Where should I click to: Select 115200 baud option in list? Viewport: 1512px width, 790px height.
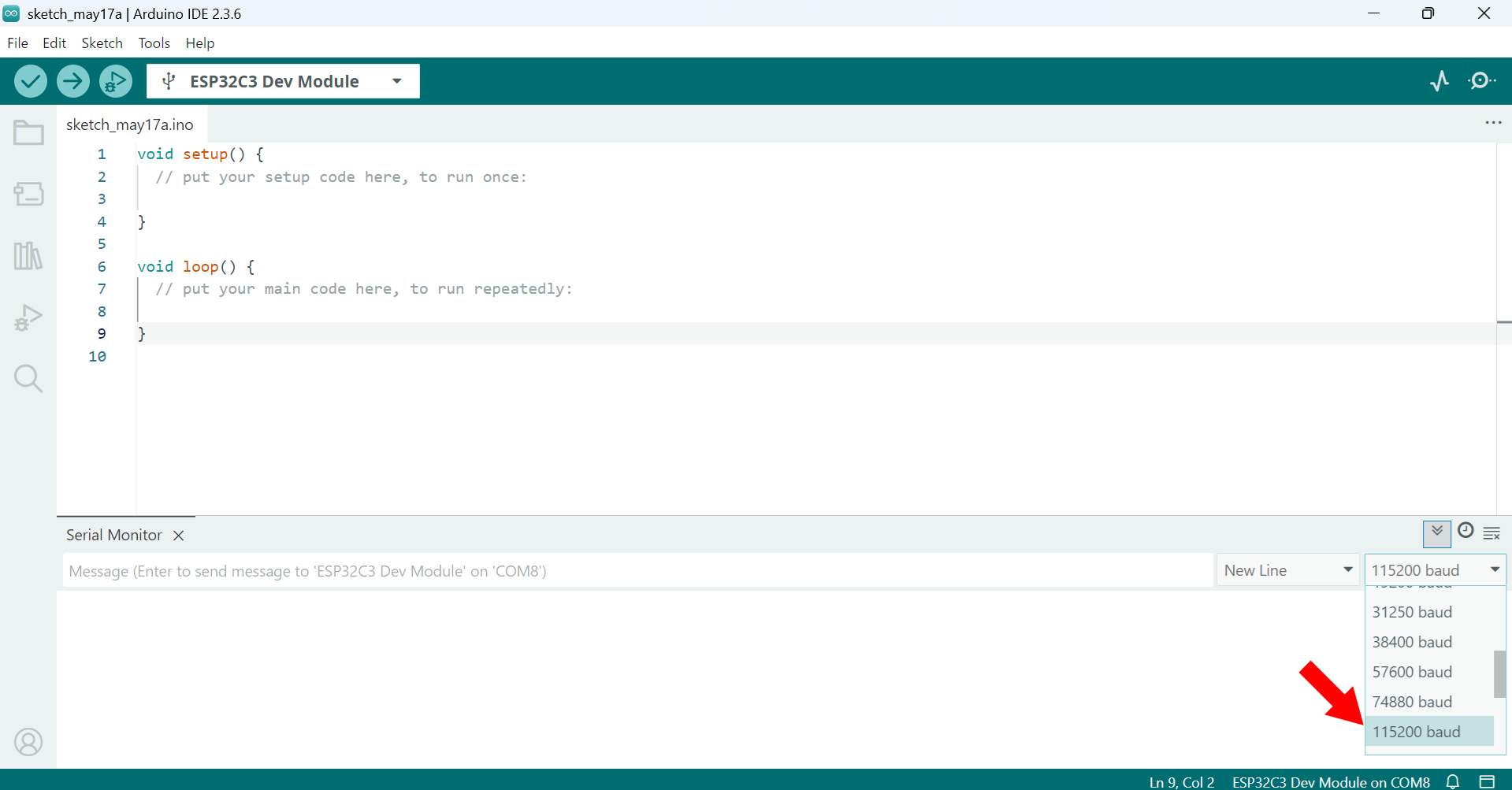[1429, 732]
